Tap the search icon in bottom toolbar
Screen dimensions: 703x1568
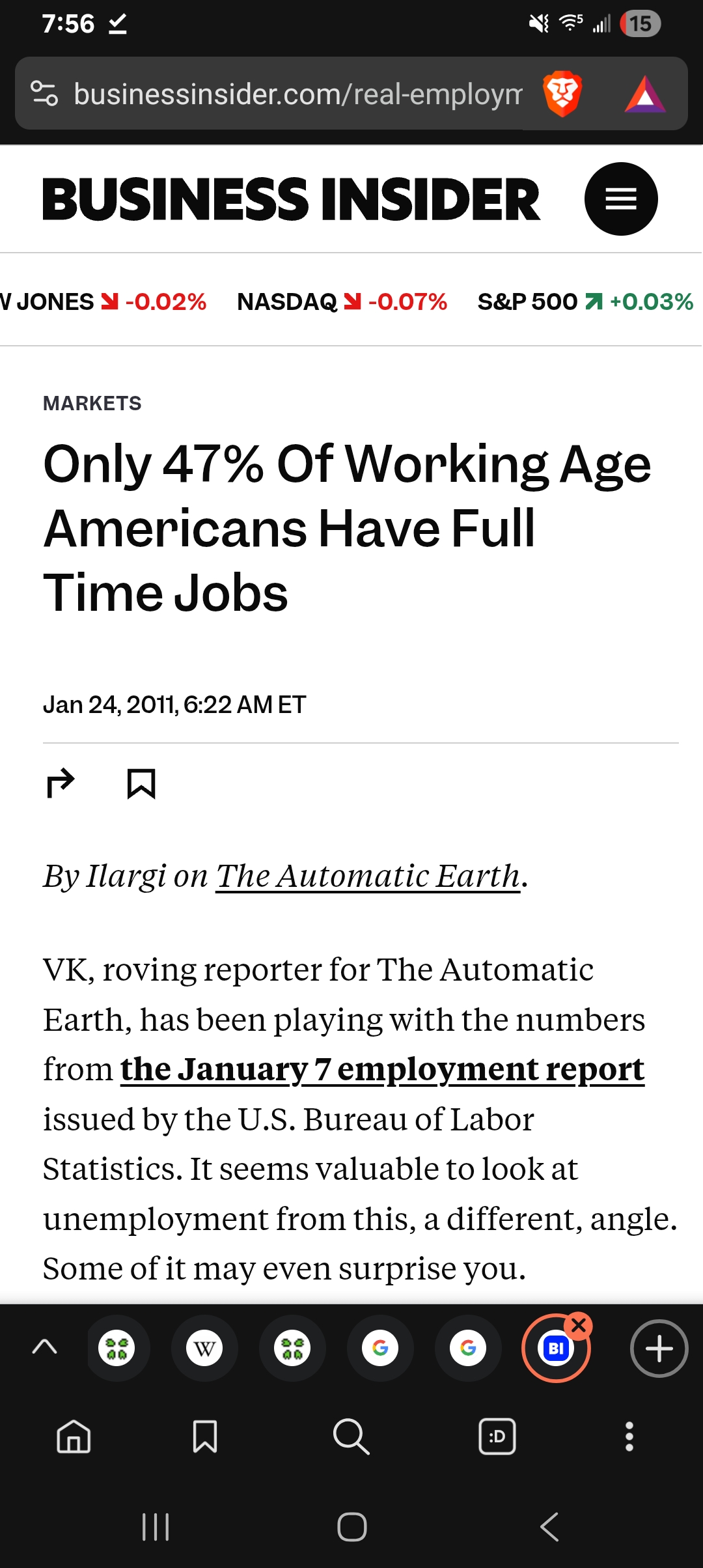pos(351,1436)
